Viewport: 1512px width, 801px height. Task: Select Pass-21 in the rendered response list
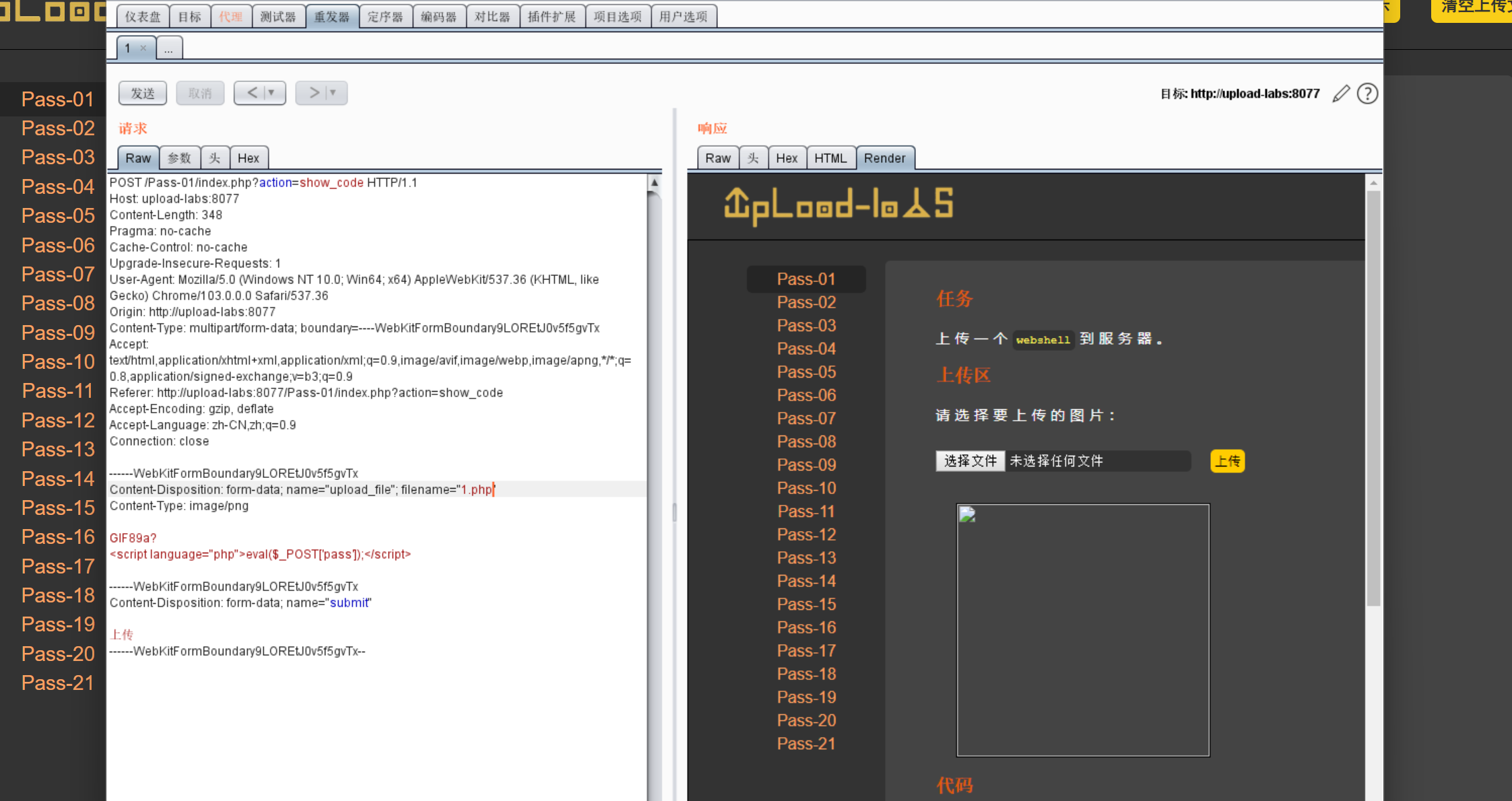(806, 744)
